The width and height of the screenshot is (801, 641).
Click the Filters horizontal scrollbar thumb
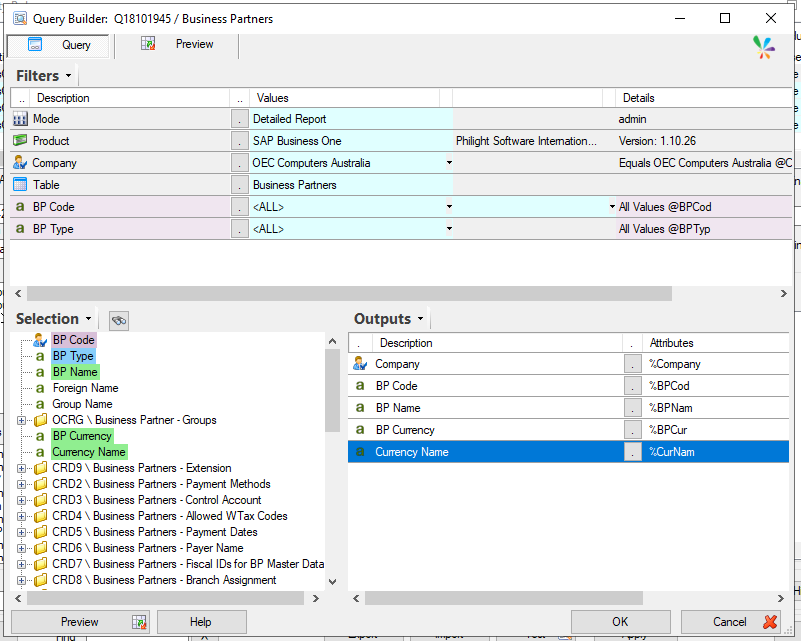pyautogui.click(x=349, y=294)
